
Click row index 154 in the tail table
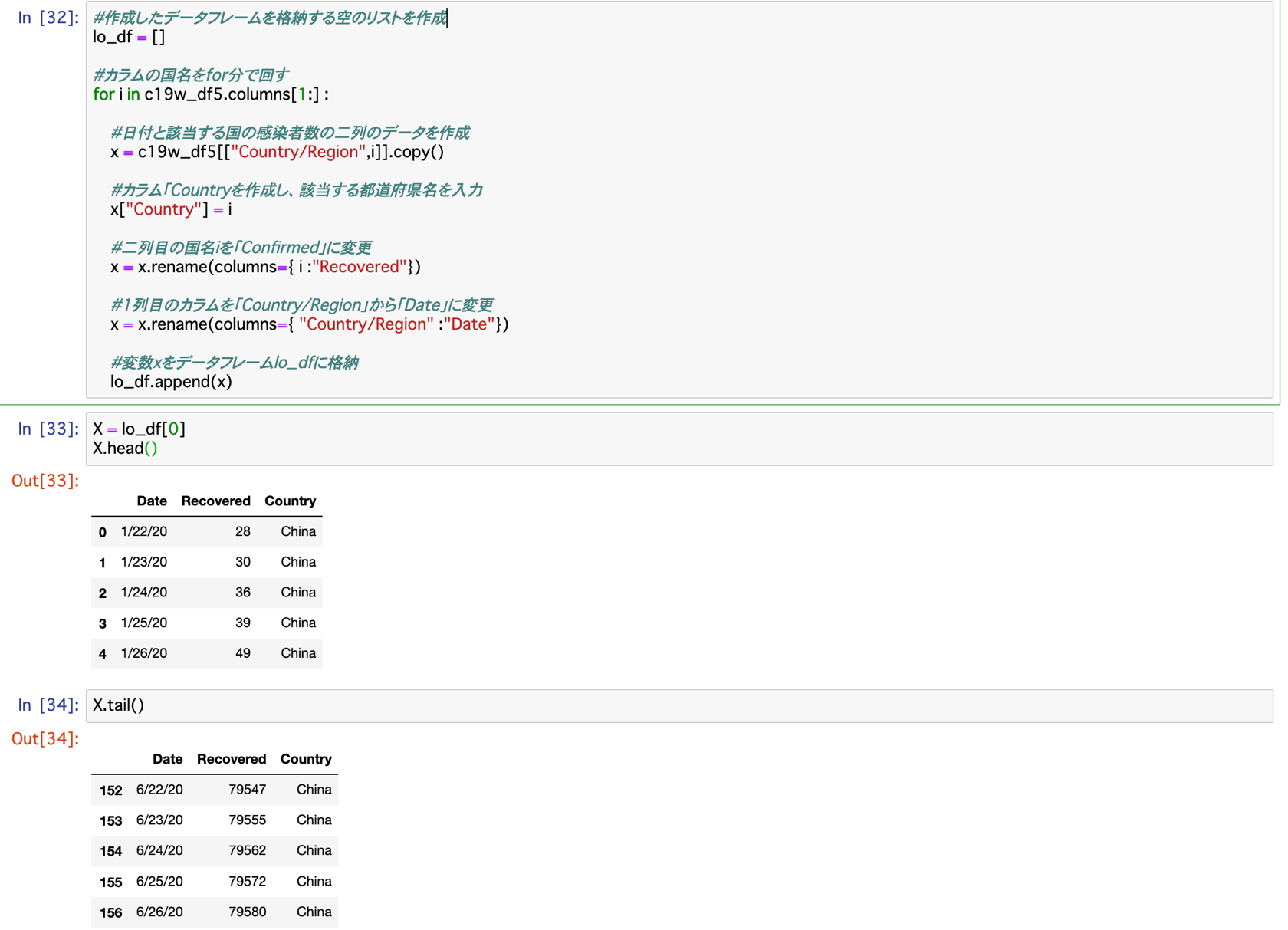pos(111,851)
